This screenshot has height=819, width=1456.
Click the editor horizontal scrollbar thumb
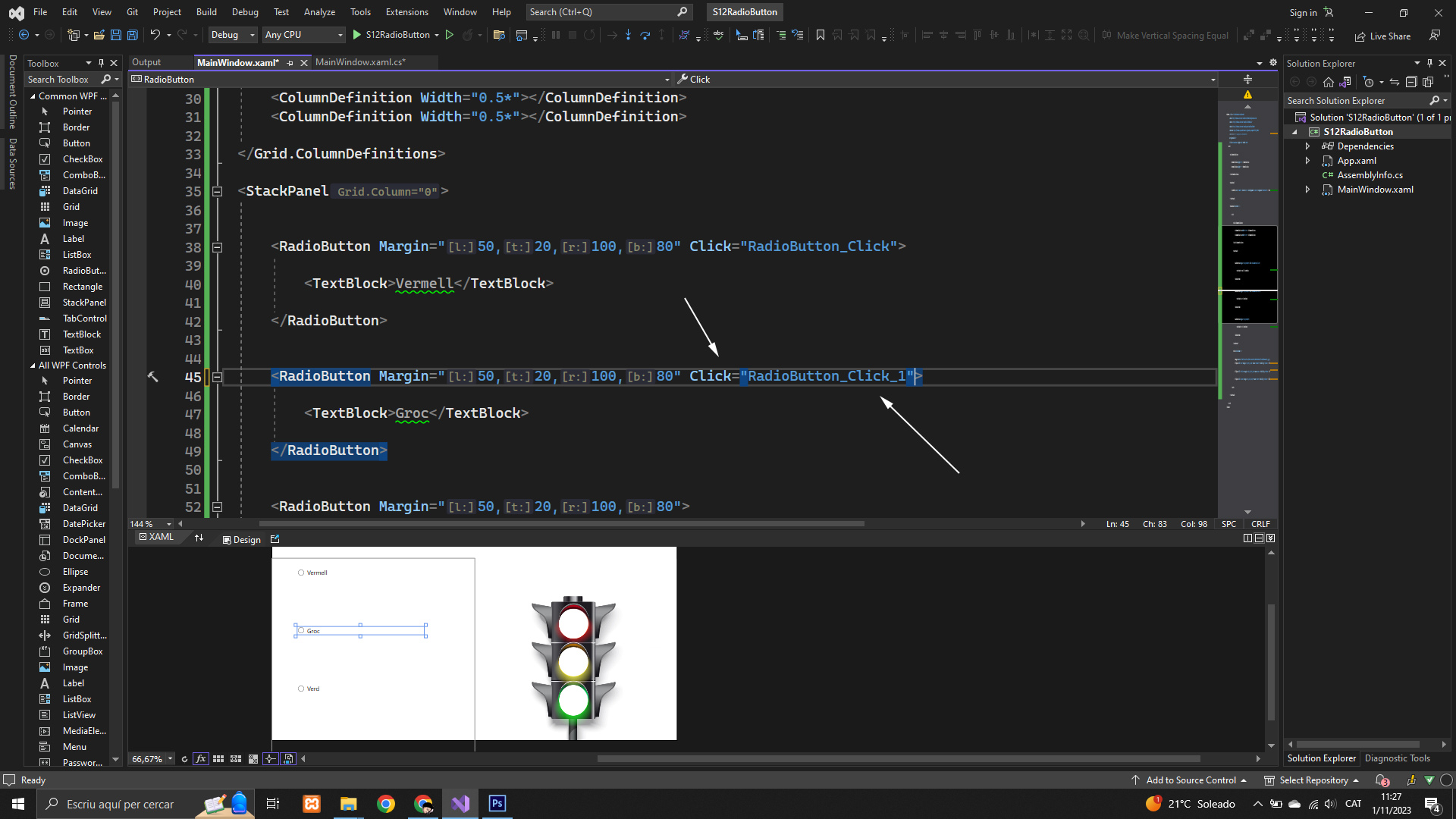pyautogui.click(x=561, y=523)
